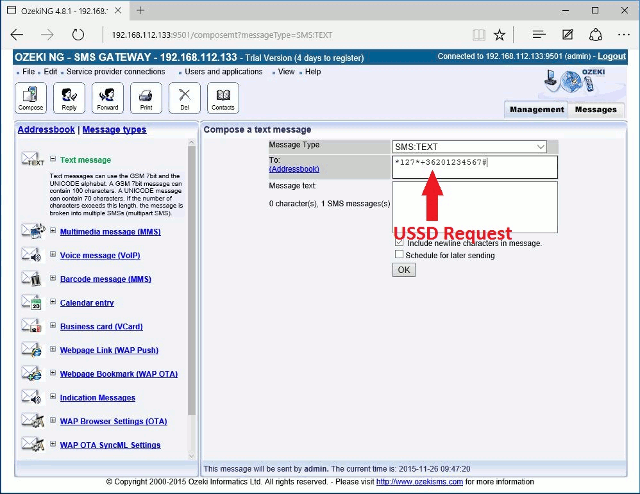Click the WAP OTA SyncML Settings icon
The width and height of the screenshot is (640, 494).
coord(32,444)
